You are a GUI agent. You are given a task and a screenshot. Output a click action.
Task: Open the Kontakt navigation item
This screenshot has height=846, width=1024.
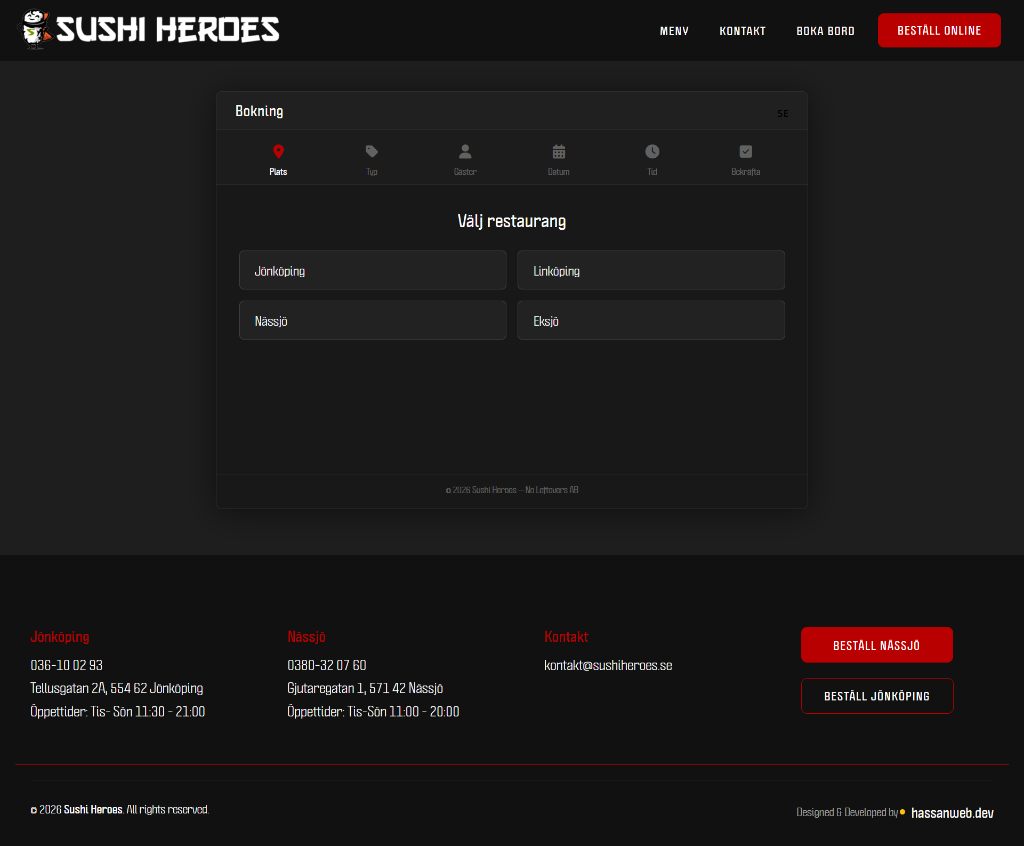(x=742, y=31)
